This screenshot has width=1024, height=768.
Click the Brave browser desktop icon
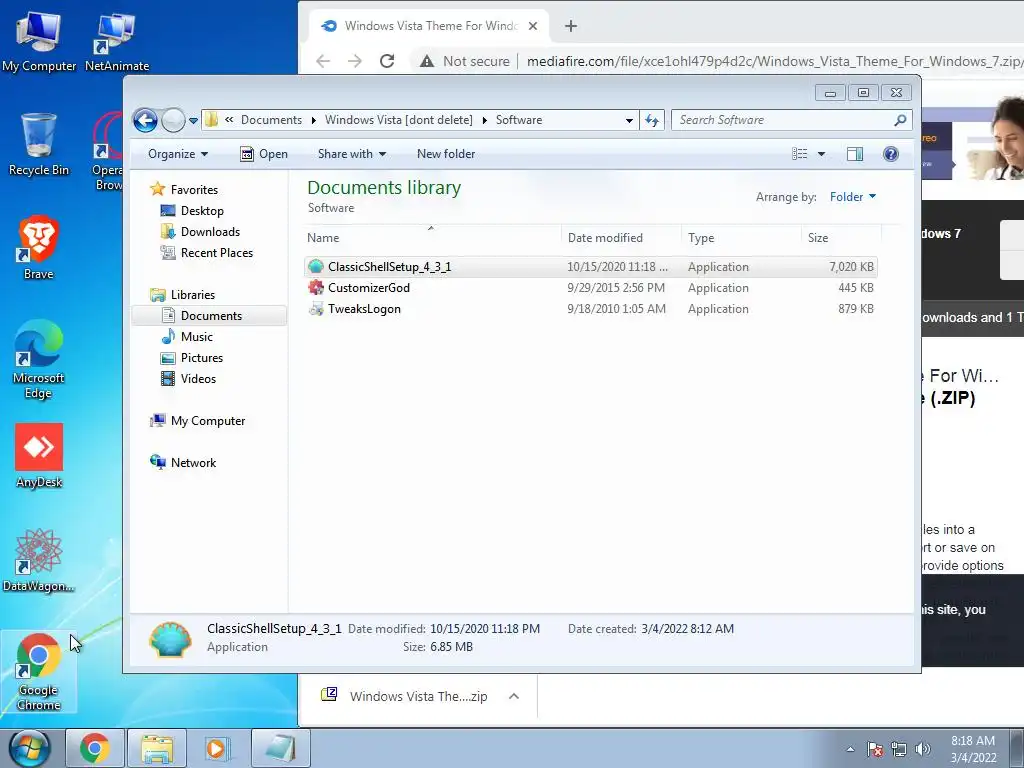[39, 248]
